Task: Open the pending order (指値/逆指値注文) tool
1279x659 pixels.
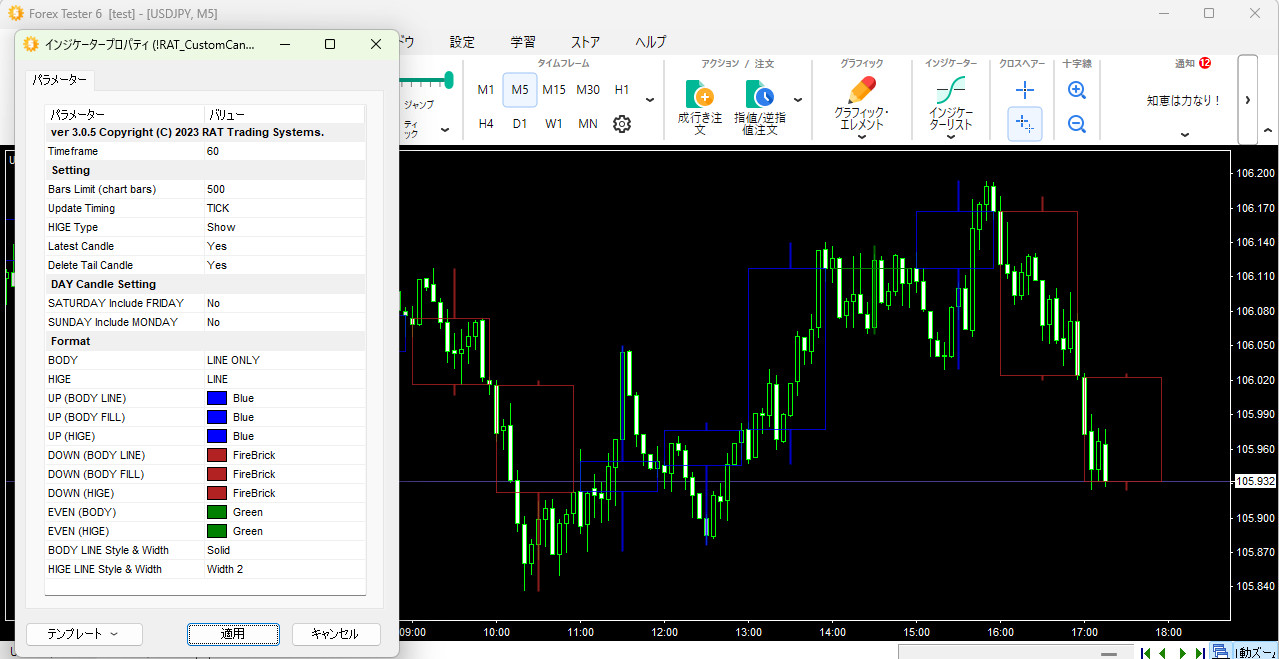Action: pos(760,109)
